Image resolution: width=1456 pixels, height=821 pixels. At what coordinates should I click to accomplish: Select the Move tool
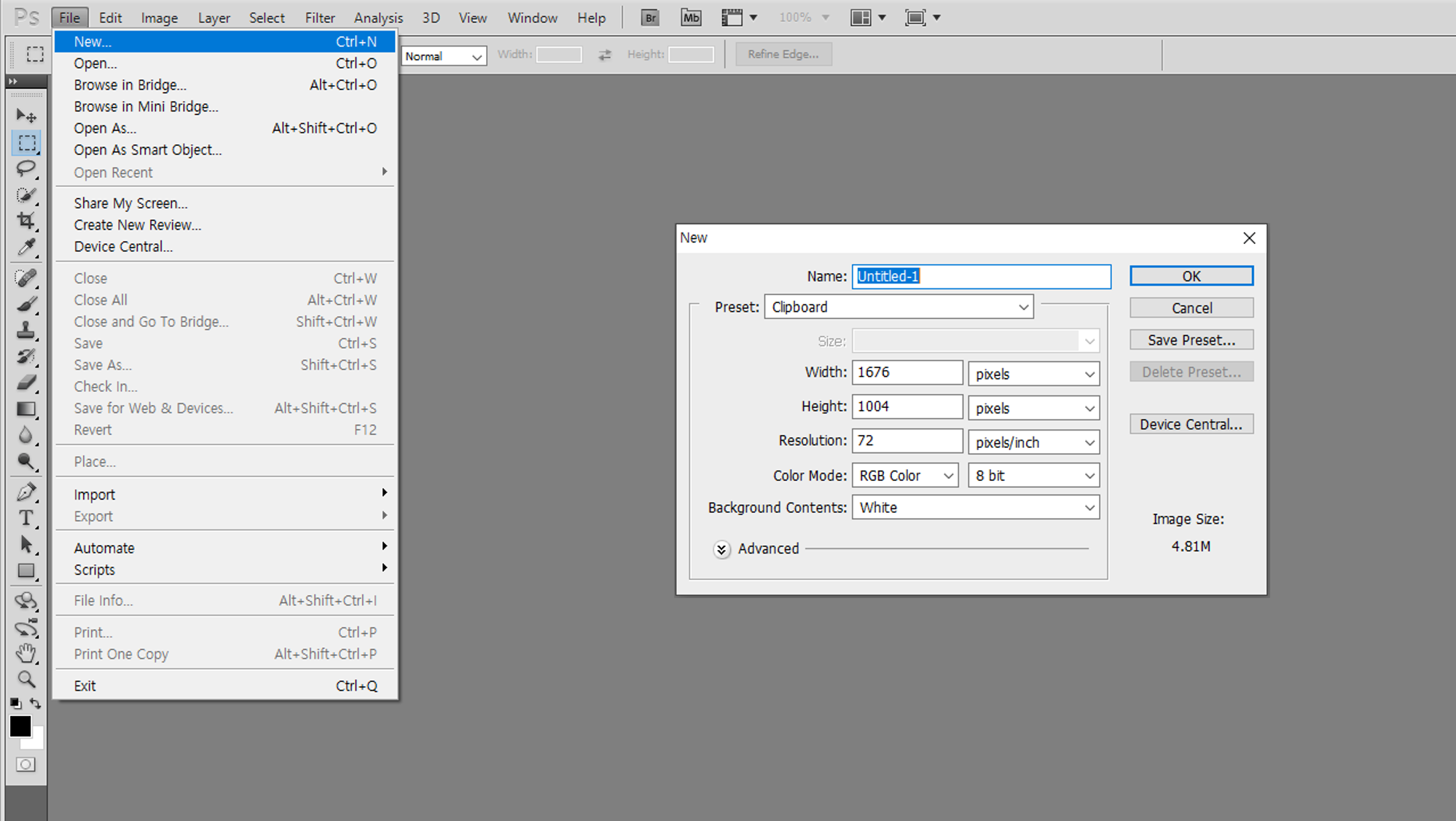coord(26,116)
